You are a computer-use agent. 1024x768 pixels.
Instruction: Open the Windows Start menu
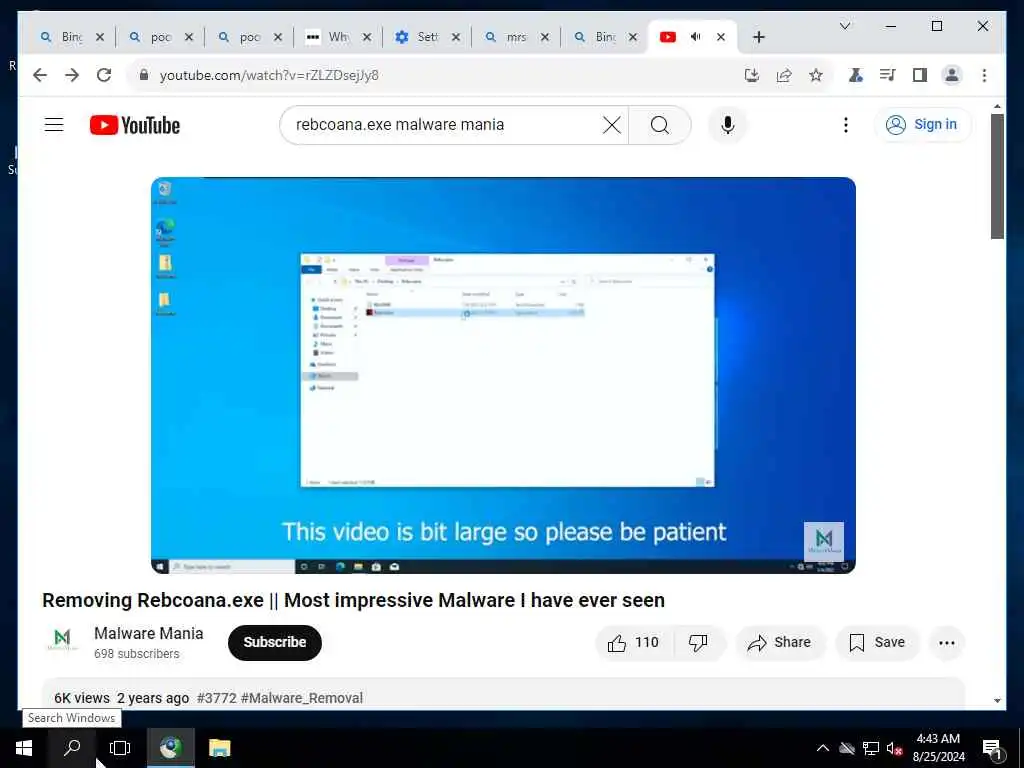click(24, 748)
